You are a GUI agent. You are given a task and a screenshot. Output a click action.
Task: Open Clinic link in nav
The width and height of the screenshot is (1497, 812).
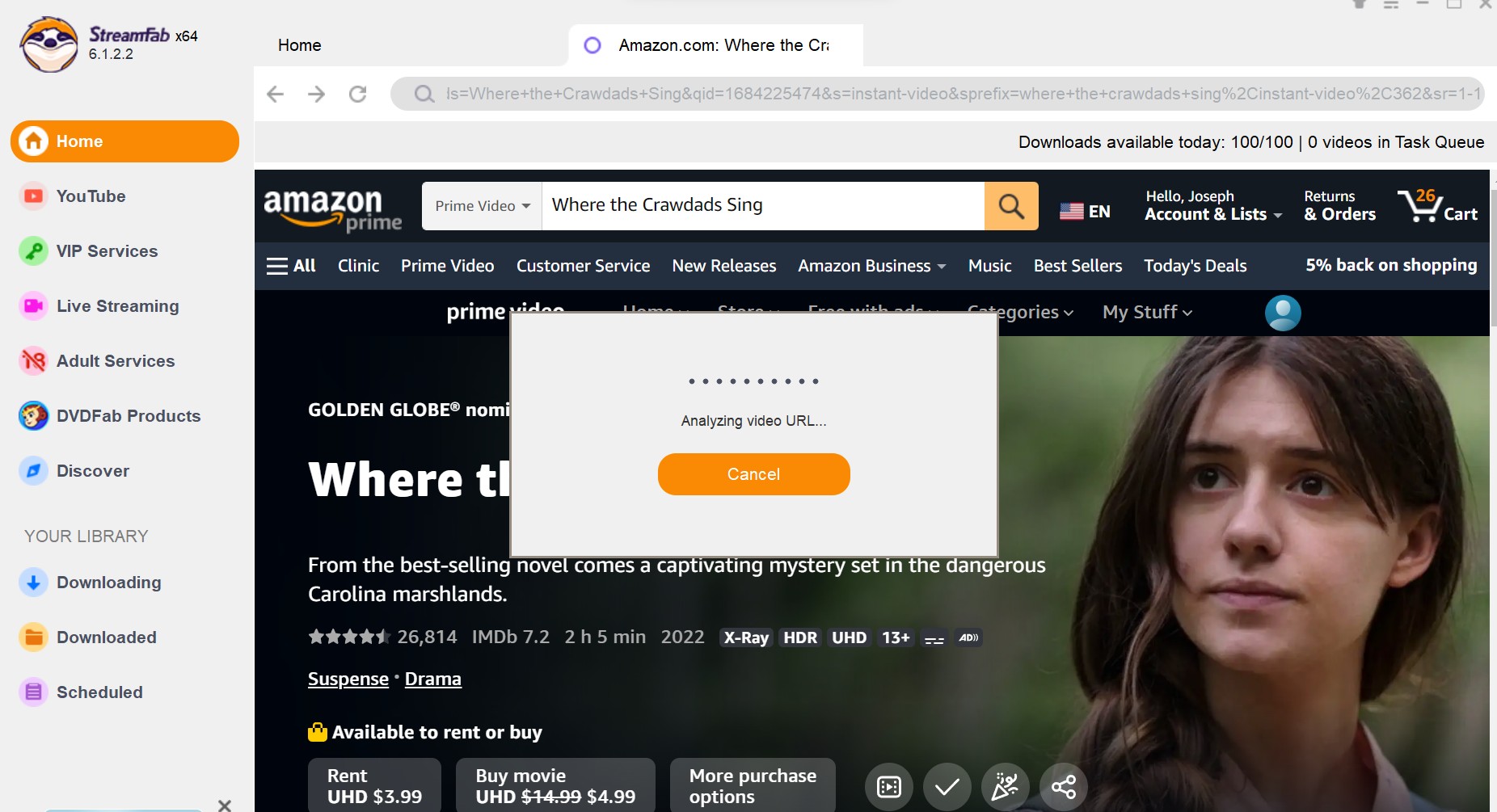[x=358, y=266]
